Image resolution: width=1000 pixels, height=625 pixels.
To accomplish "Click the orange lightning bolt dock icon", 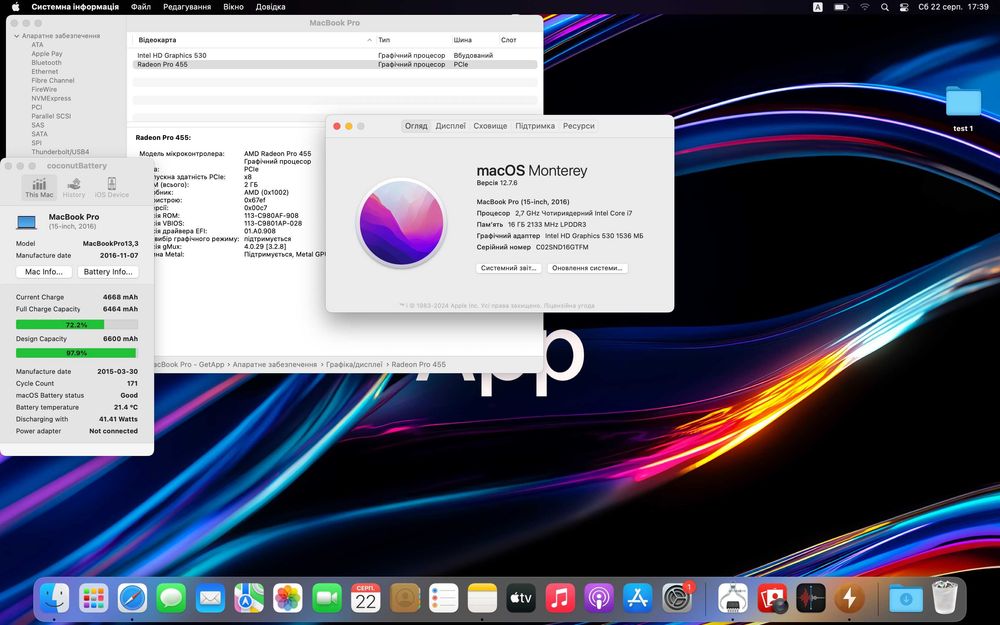I will [849, 598].
